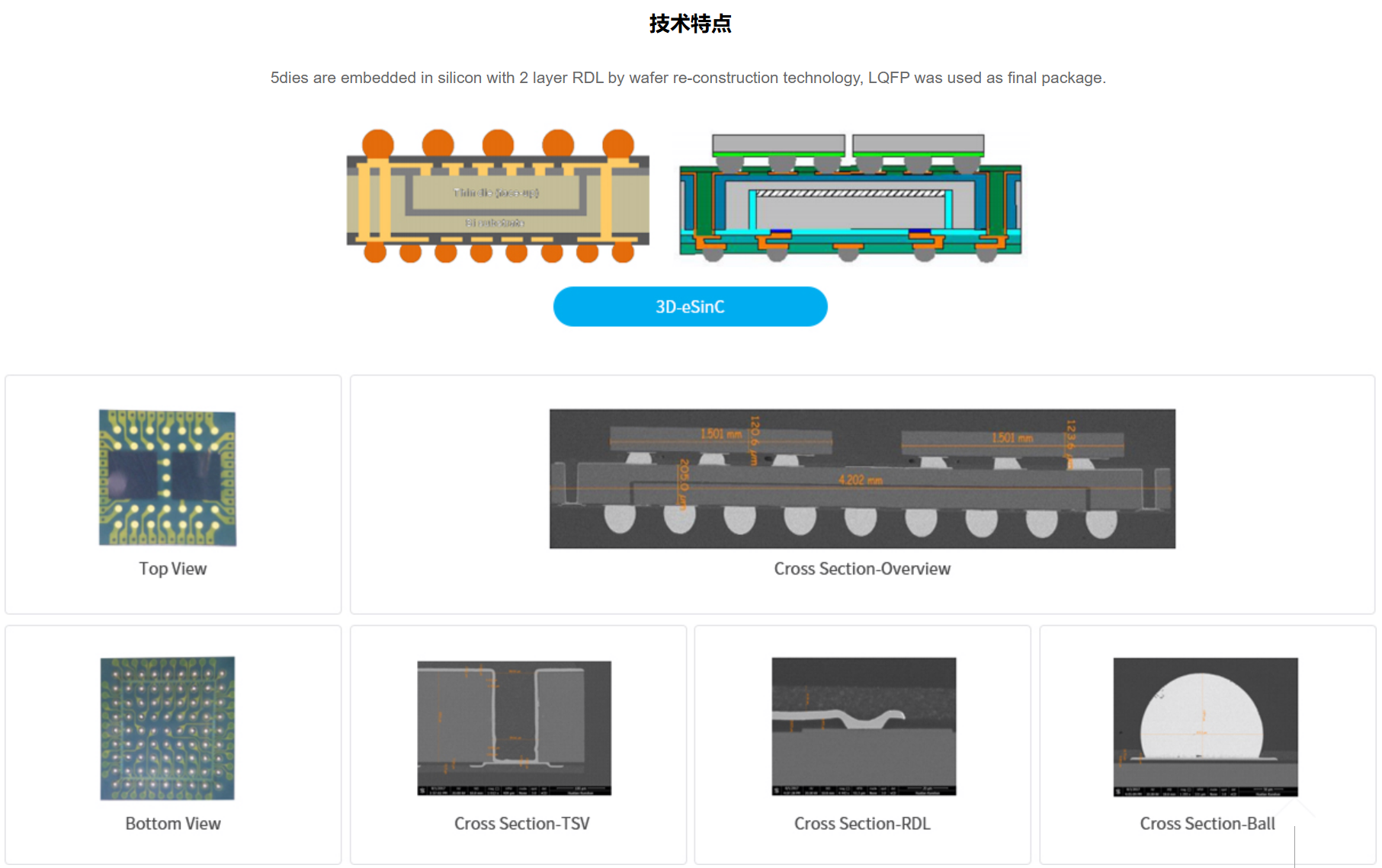Click the "Cross Section-RDL" caption
1382x868 pixels.
[x=862, y=823]
